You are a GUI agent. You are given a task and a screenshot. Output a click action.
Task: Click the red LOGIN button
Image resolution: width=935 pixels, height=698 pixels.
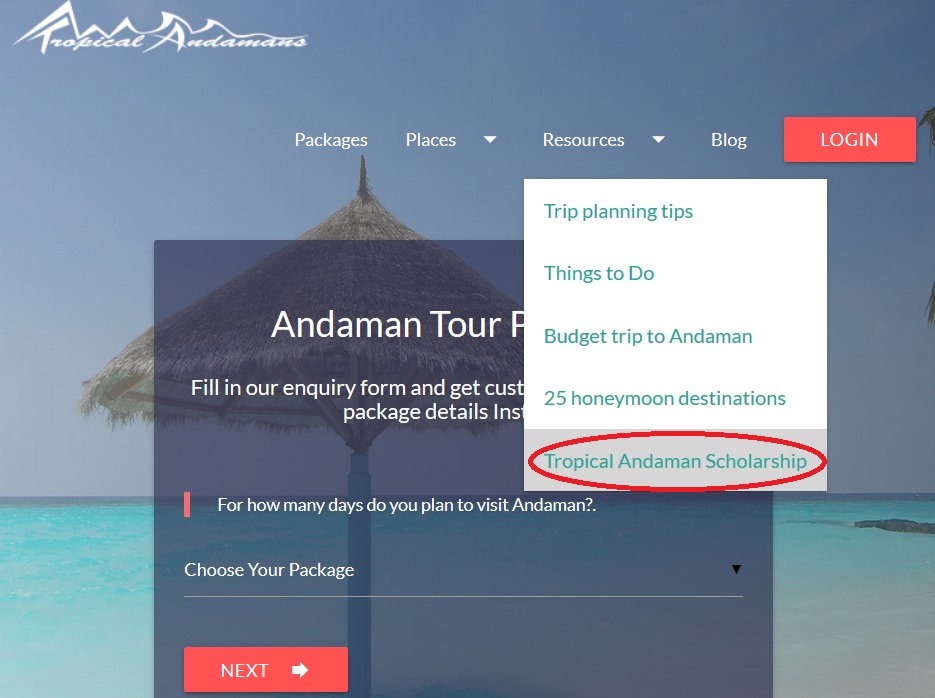pyautogui.click(x=850, y=139)
